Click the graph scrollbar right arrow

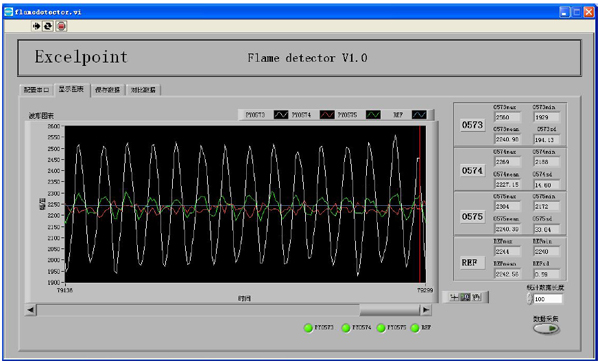(x=426, y=310)
